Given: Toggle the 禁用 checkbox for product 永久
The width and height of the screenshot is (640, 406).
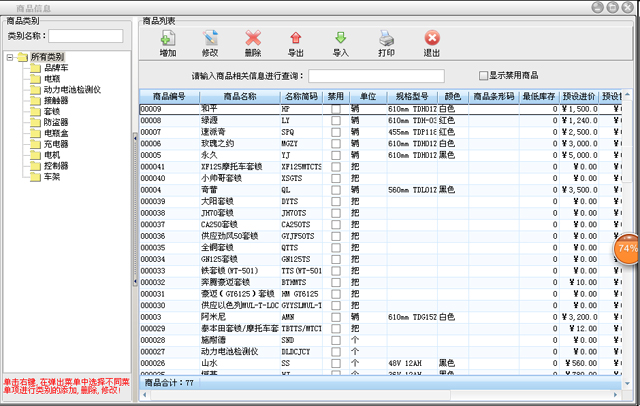Looking at the screenshot, I should click(x=336, y=156).
